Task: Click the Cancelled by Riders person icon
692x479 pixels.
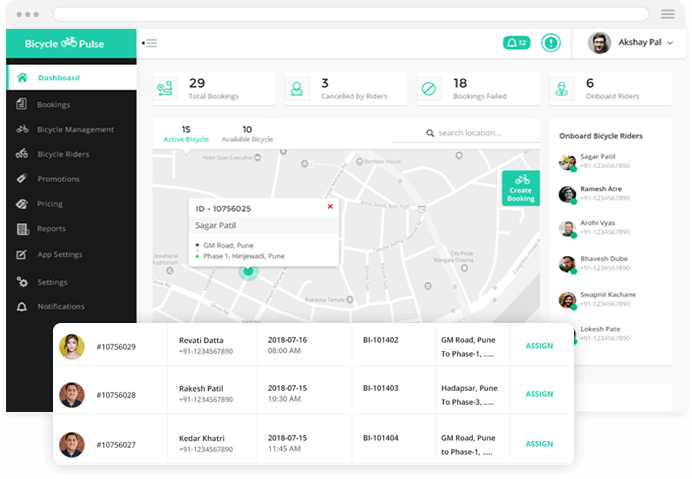Action: 297,89
